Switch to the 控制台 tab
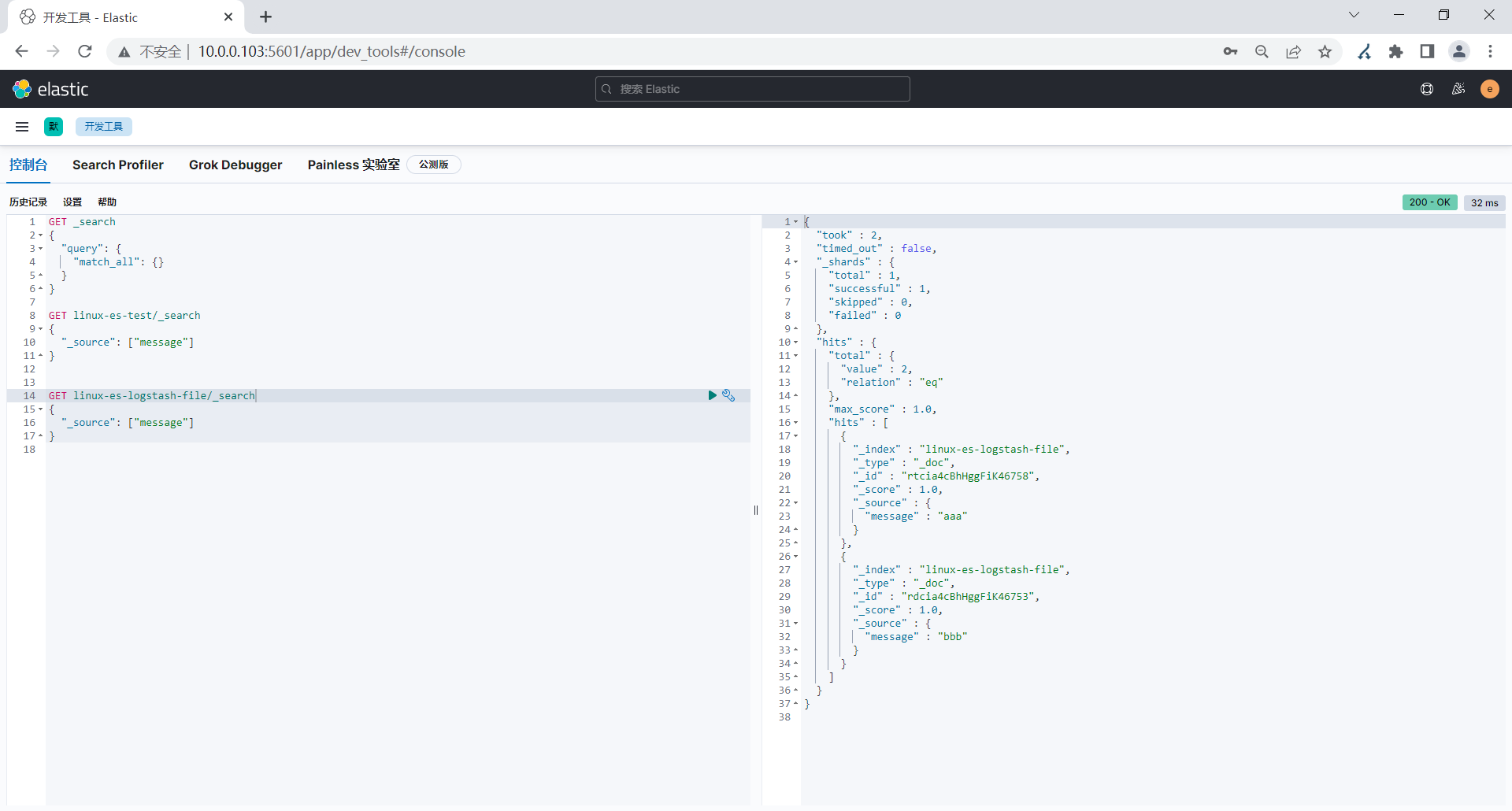The image size is (1512, 811). click(x=28, y=165)
